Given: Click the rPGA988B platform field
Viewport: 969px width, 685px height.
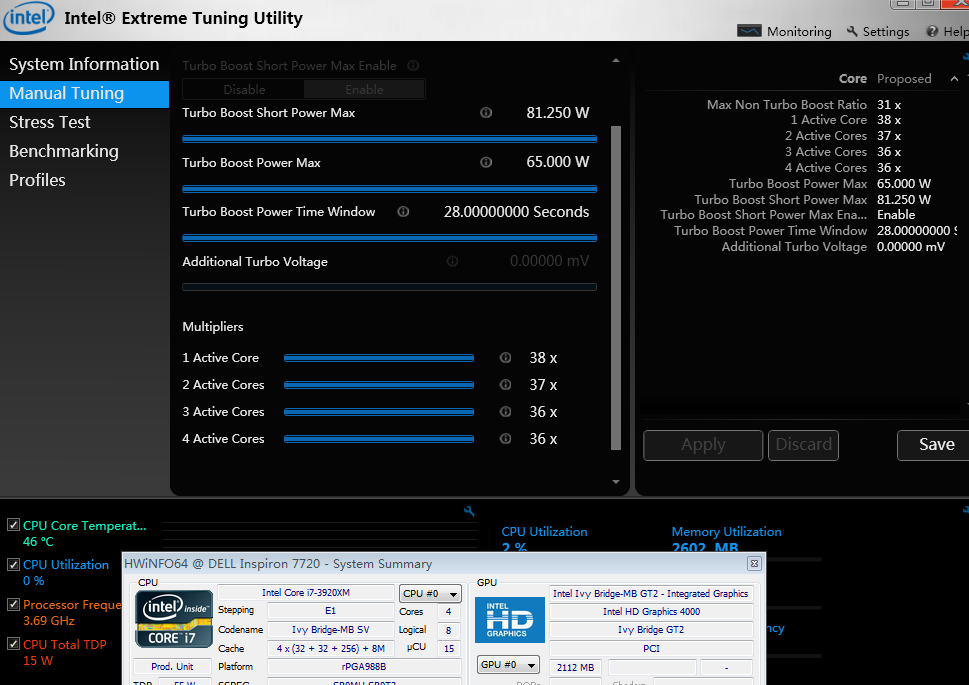Looking at the screenshot, I should tap(364, 666).
